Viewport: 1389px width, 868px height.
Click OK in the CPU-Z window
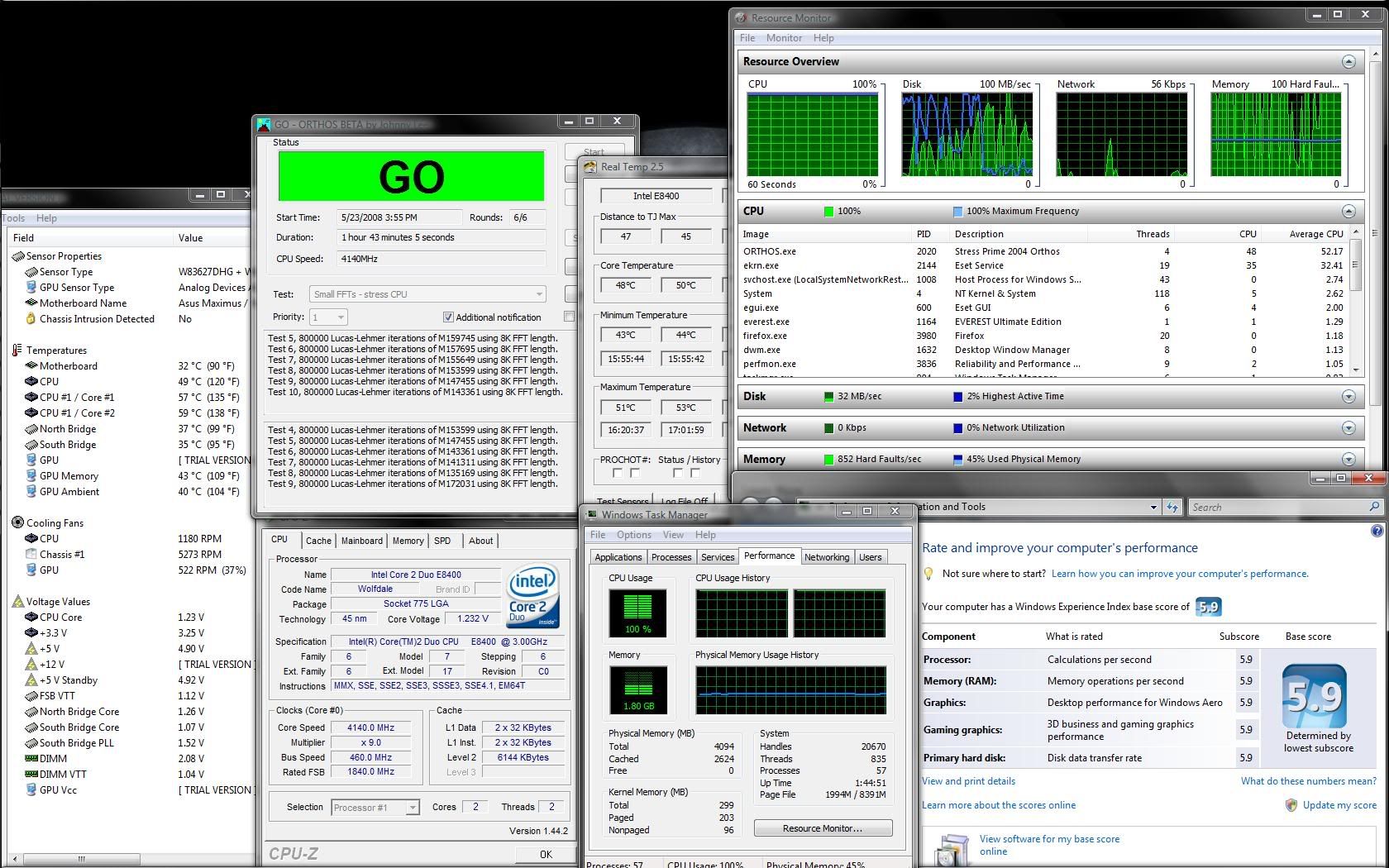point(546,855)
